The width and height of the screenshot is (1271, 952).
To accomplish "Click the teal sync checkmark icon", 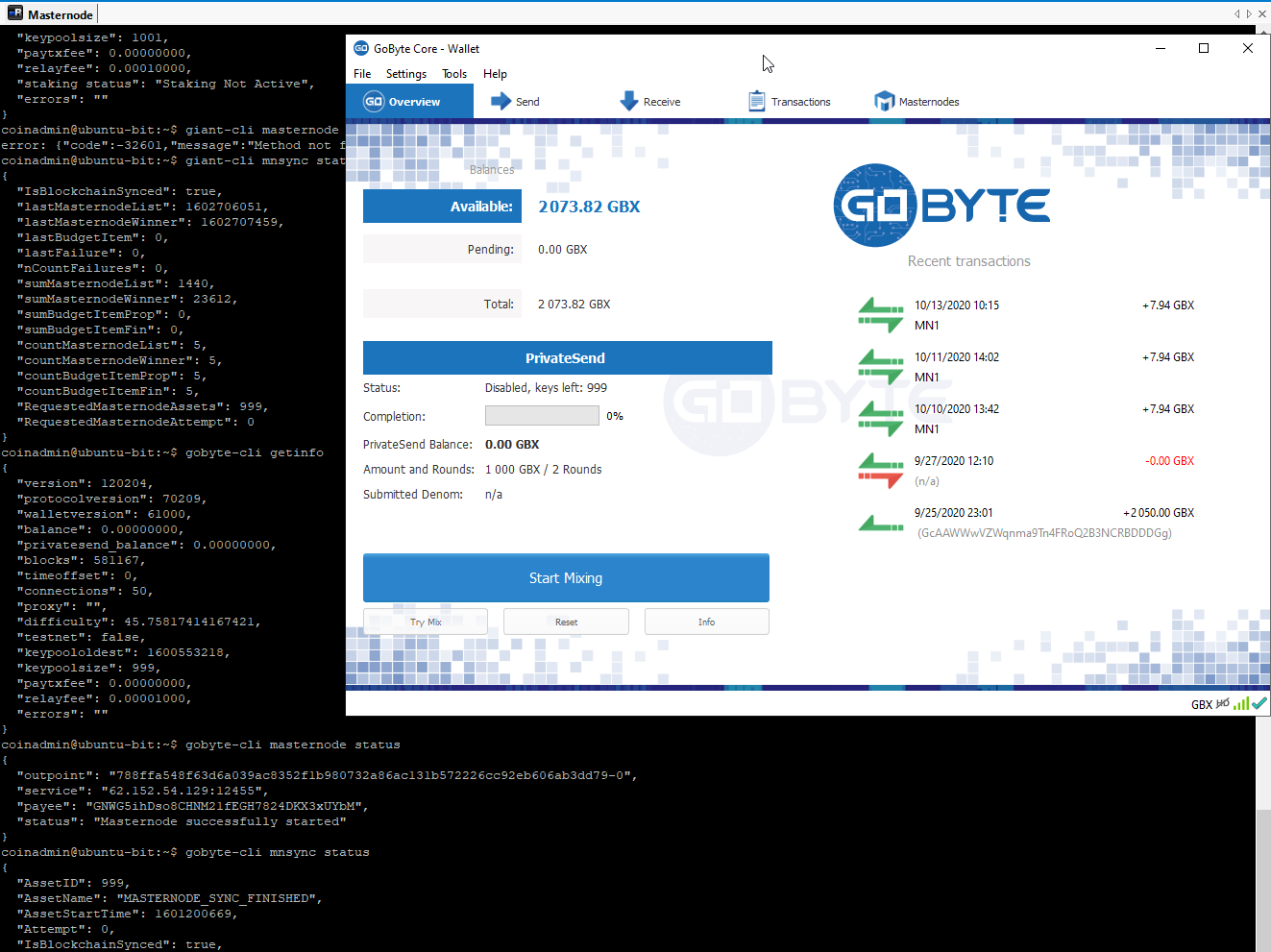I will coord(1259,704).
